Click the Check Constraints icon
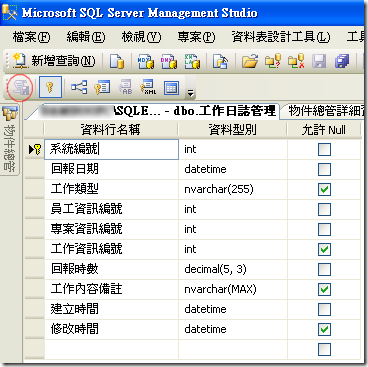 pyautogui.click(x=171, y=88)
